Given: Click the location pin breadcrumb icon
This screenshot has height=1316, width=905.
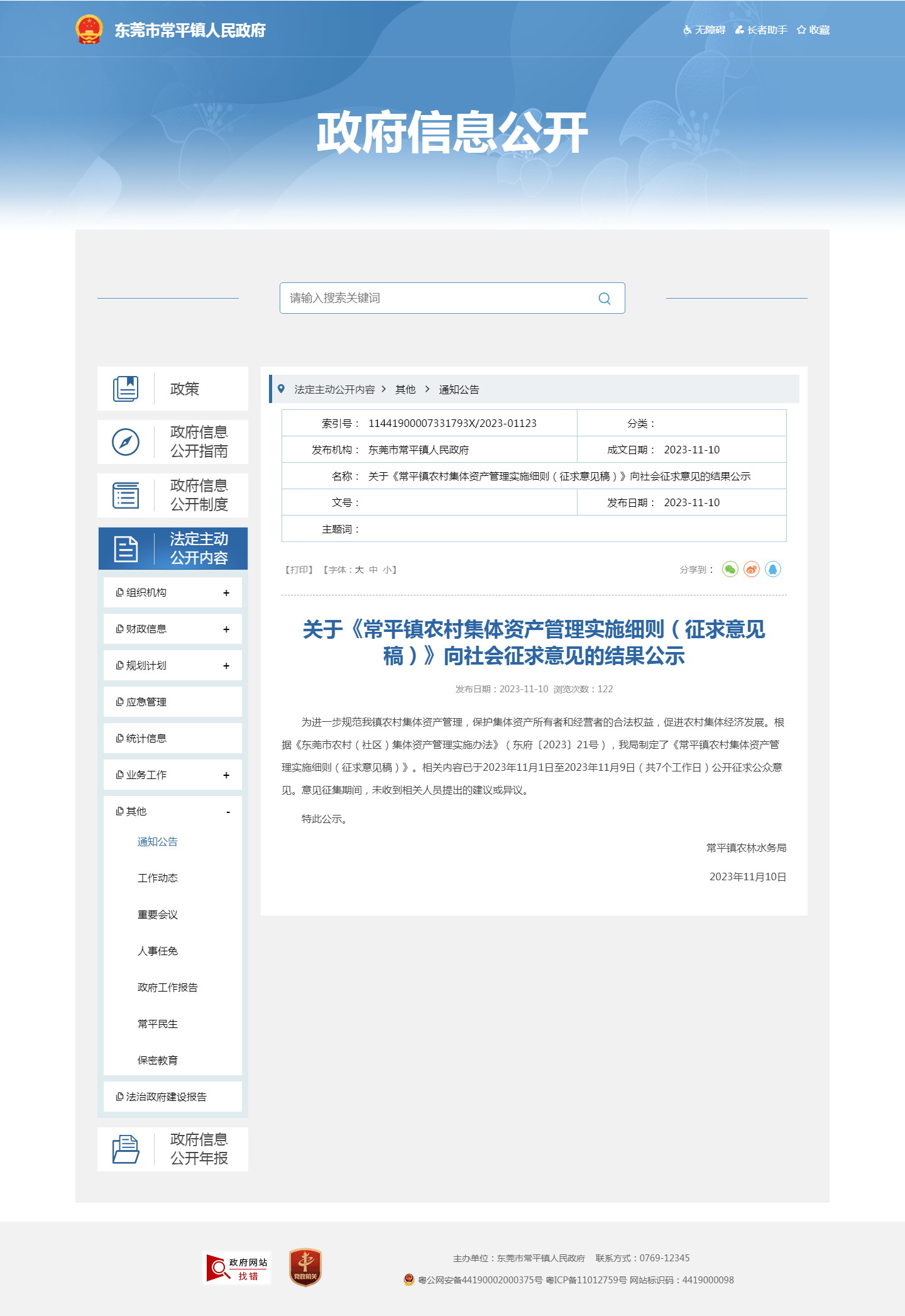Looking at the screenshot, I should tap(282, 389).
